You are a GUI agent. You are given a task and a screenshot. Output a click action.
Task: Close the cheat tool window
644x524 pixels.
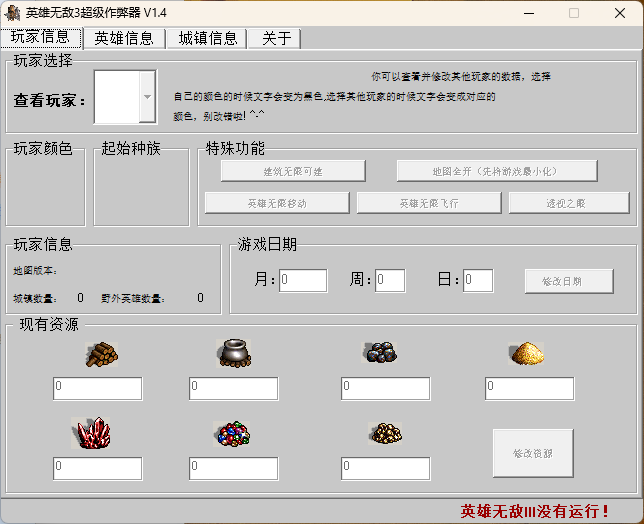[620, 14]
